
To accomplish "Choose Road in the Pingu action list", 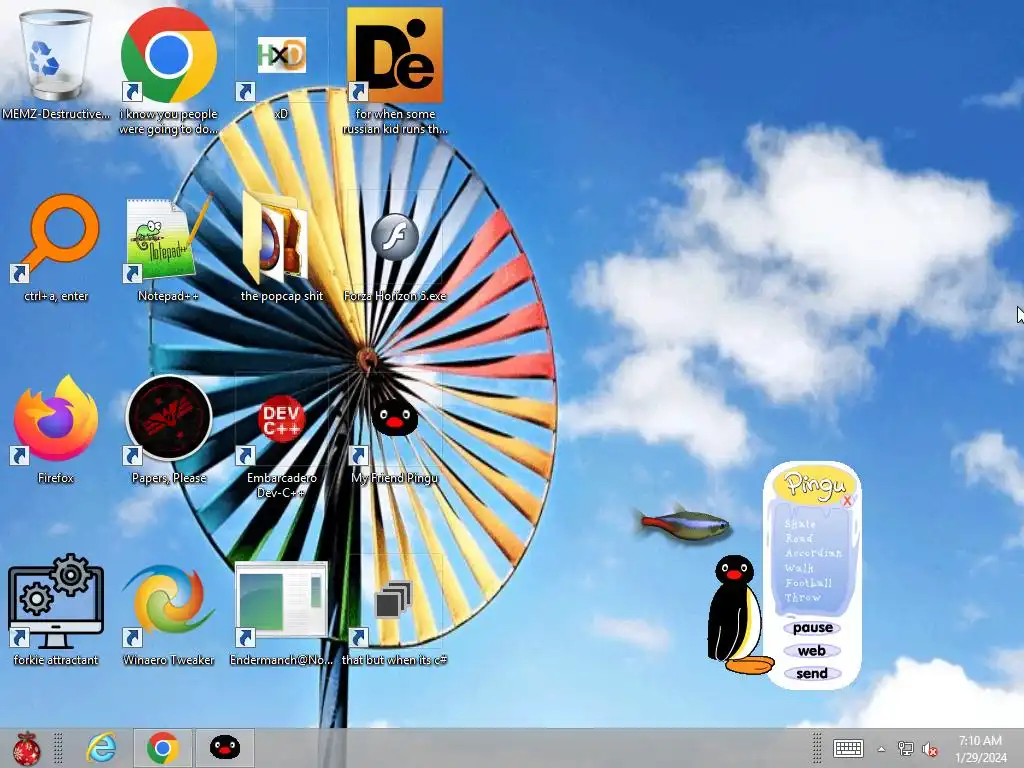I will coord(799,538).
